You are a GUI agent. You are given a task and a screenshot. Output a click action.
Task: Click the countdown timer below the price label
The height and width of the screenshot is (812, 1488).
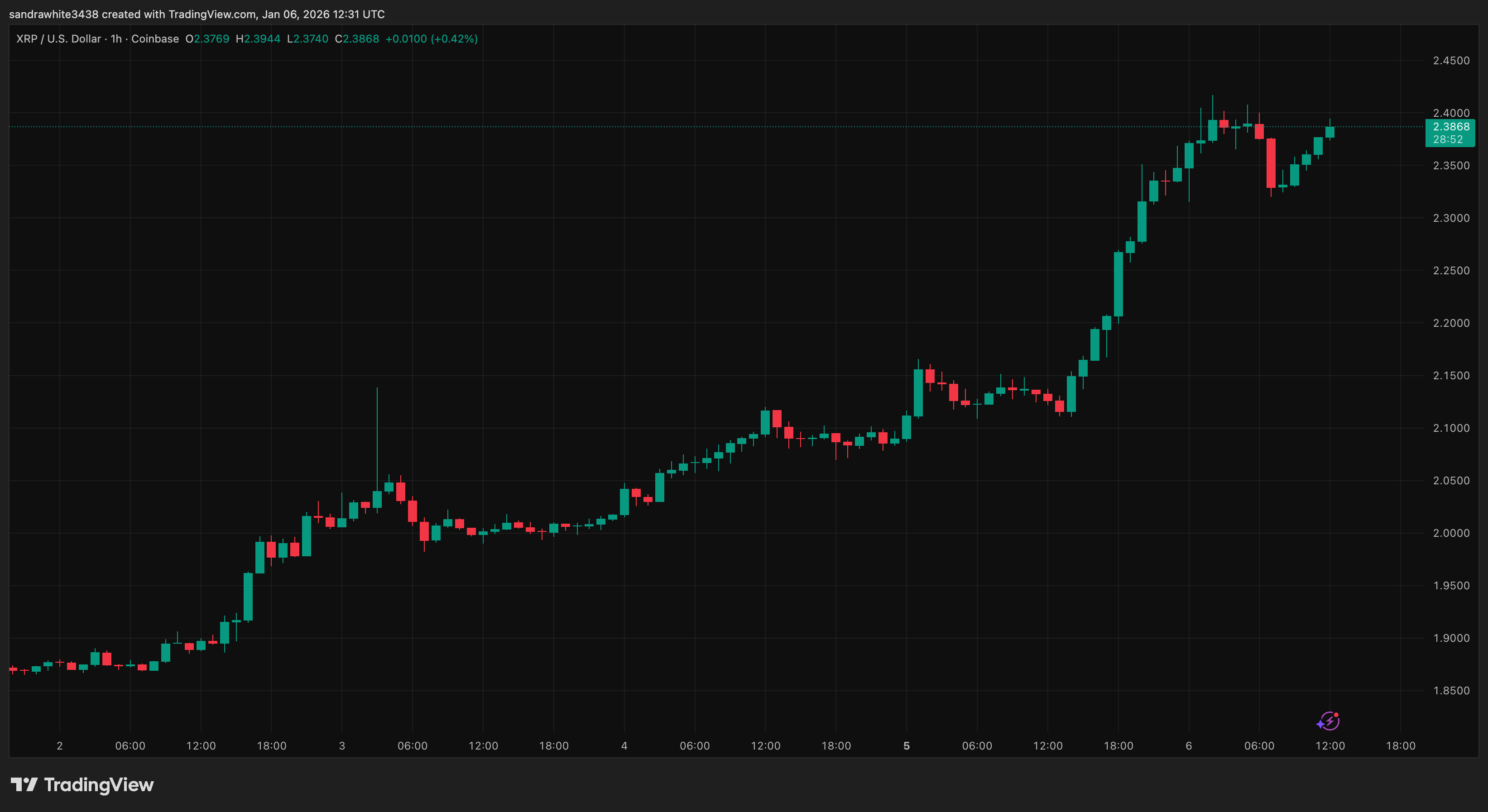pyautogui.click(x=1449, y=139)
